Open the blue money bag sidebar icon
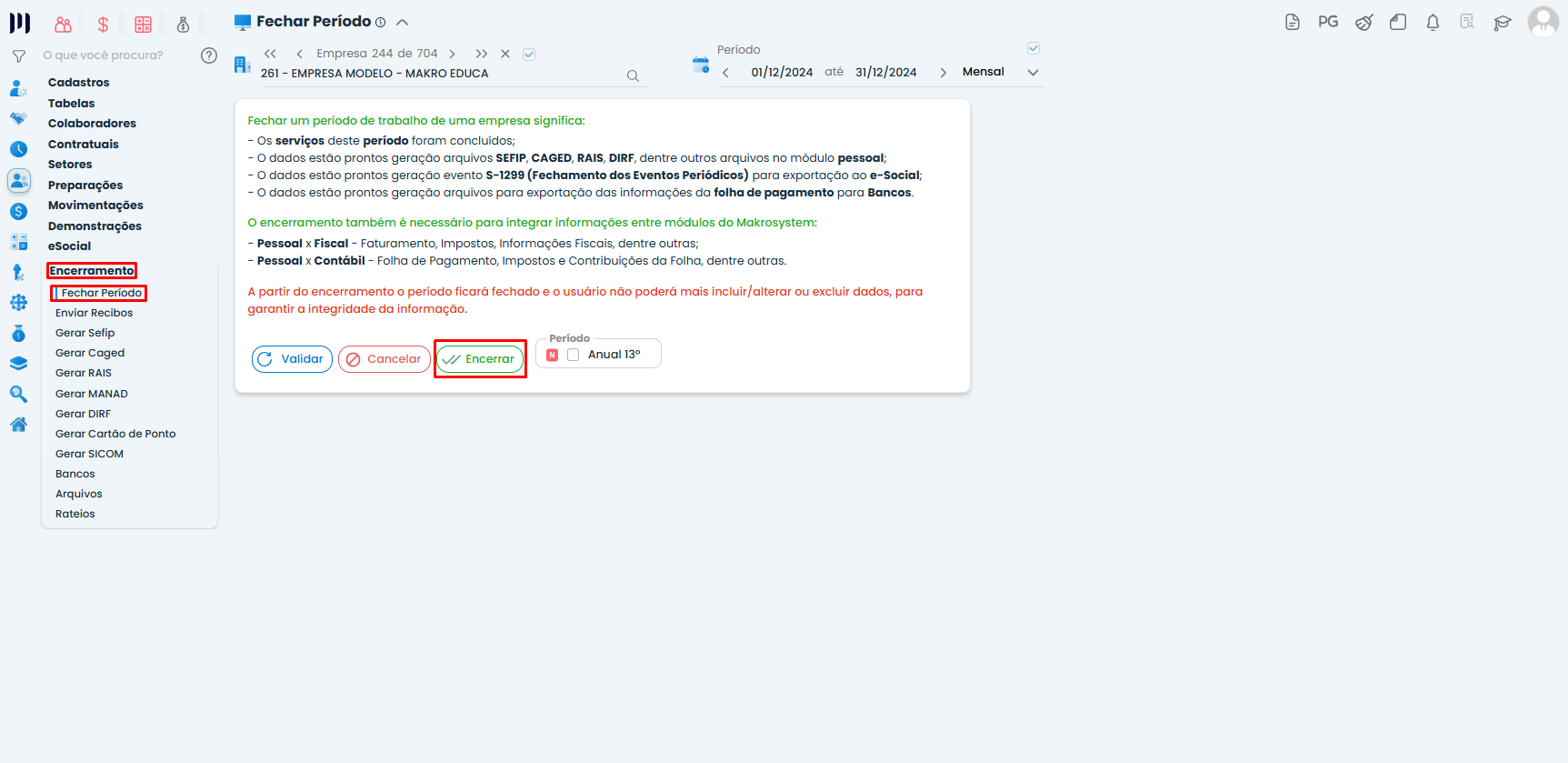1568x763 pixels. pyautogui.click(x=18, y=334)
